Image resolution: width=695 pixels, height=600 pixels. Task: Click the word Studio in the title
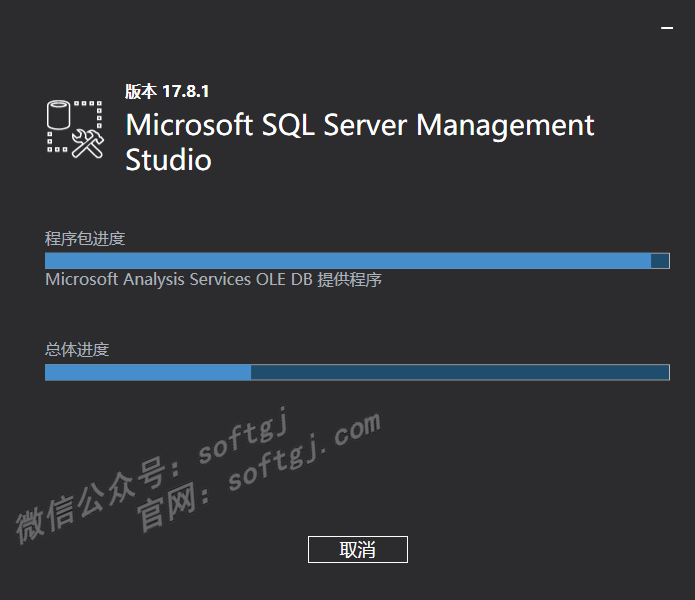[x=168, y=160]
